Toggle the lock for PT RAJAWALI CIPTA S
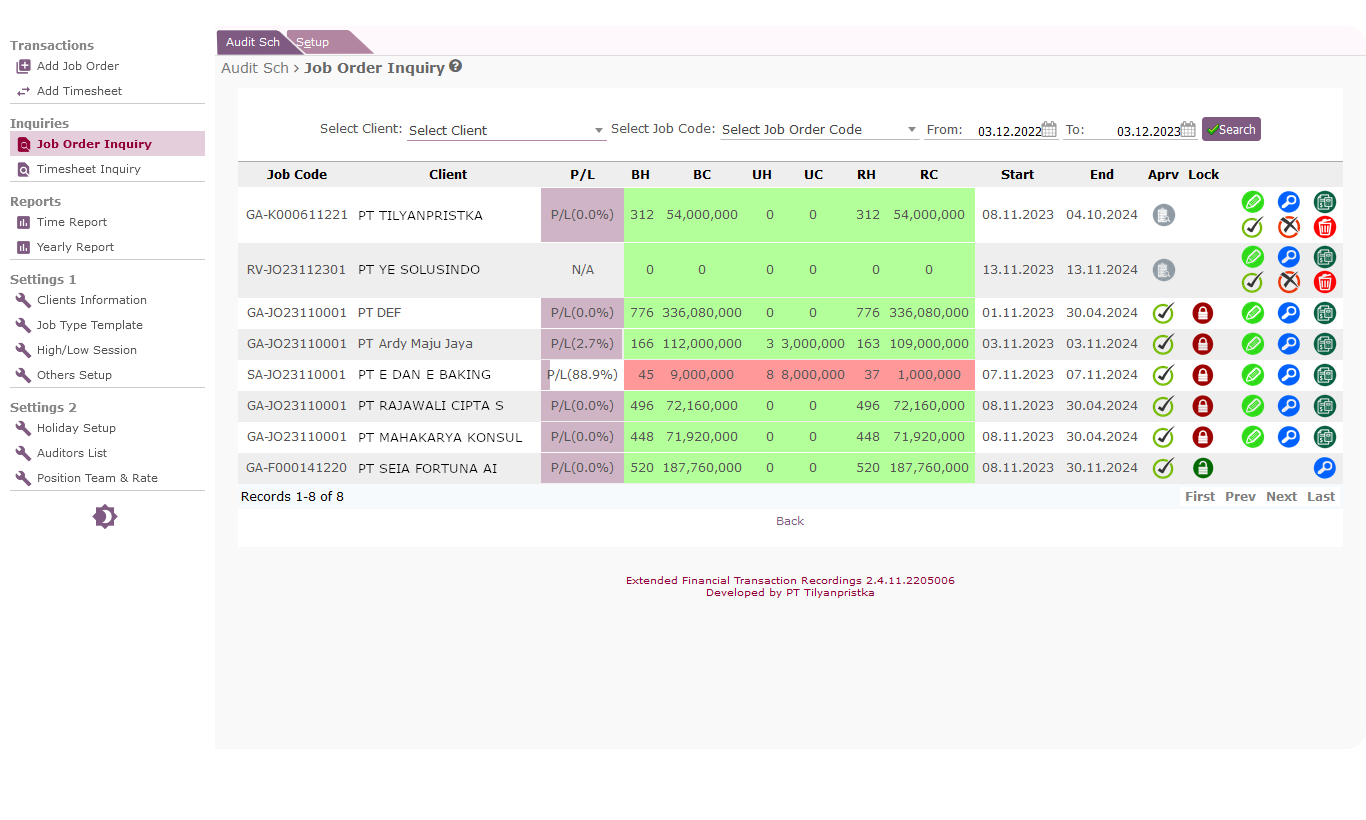 point(1202,406)
